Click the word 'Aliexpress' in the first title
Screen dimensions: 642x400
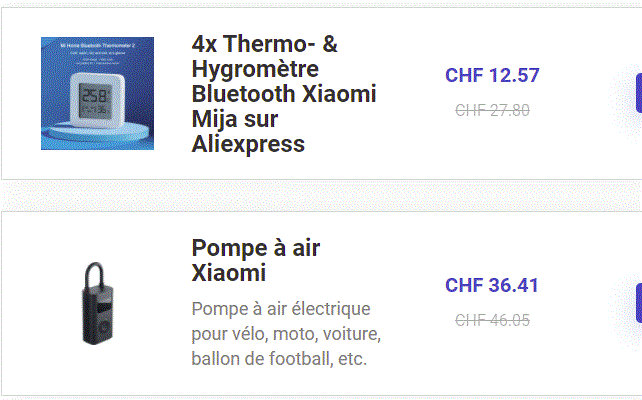pos(248,144)
